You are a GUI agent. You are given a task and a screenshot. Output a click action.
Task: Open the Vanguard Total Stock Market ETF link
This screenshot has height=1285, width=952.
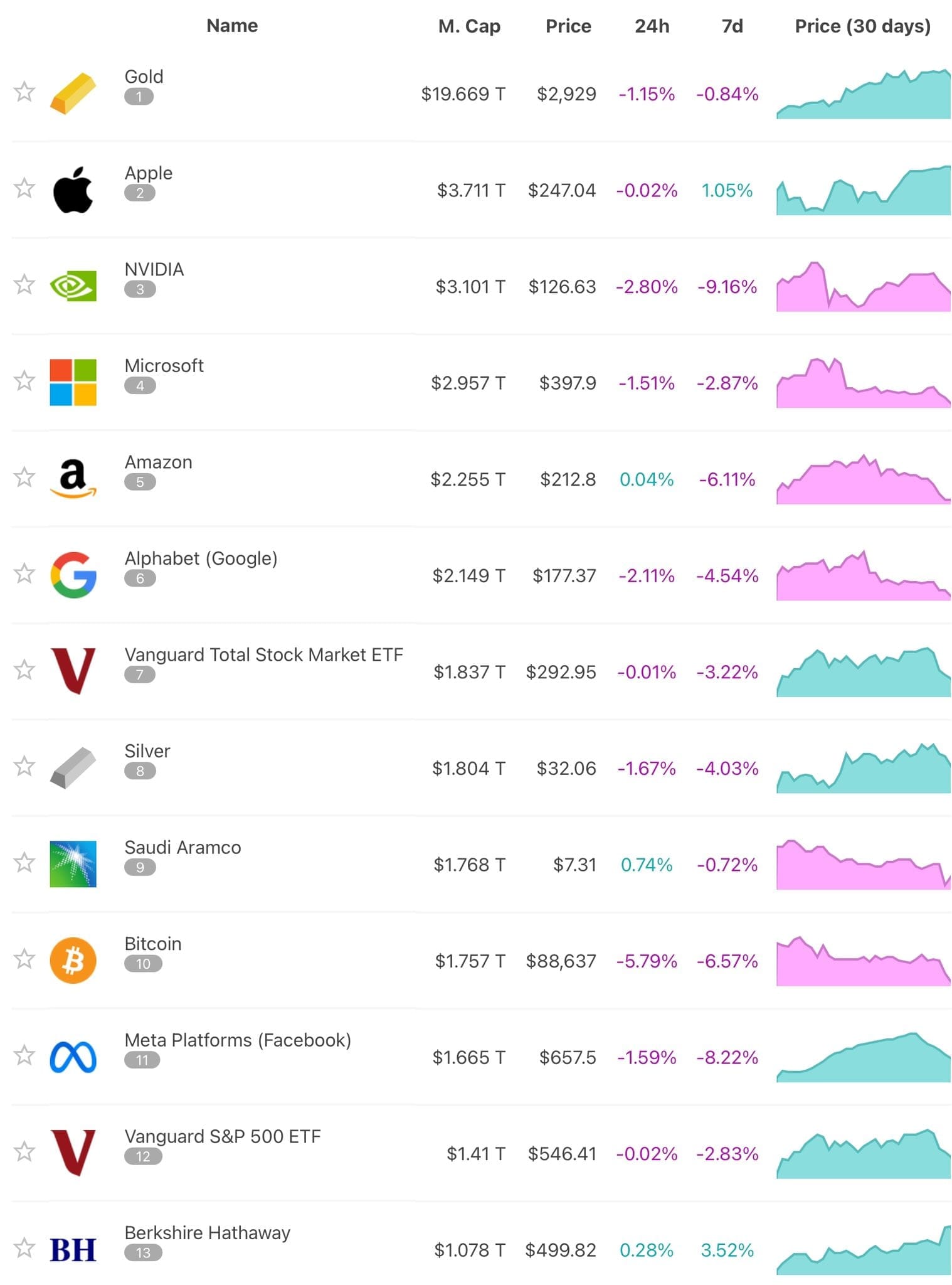point(263,655)
